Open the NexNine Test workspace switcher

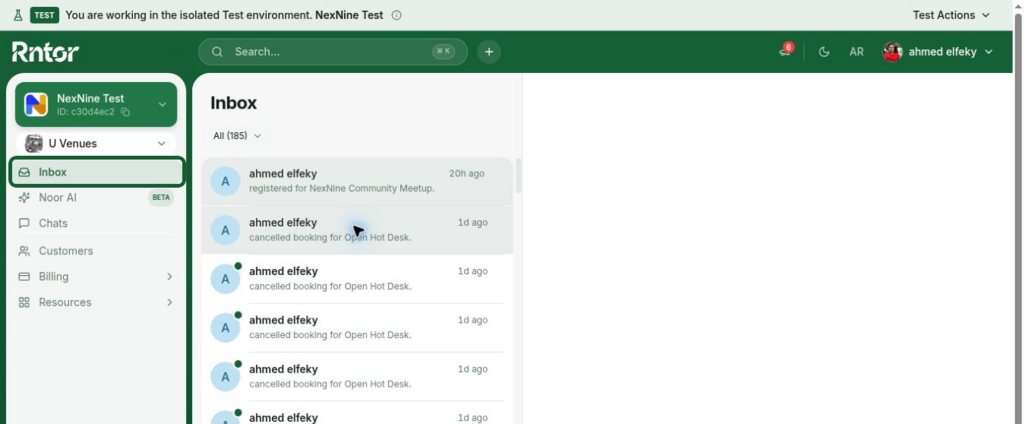click(x=96, y=105)
